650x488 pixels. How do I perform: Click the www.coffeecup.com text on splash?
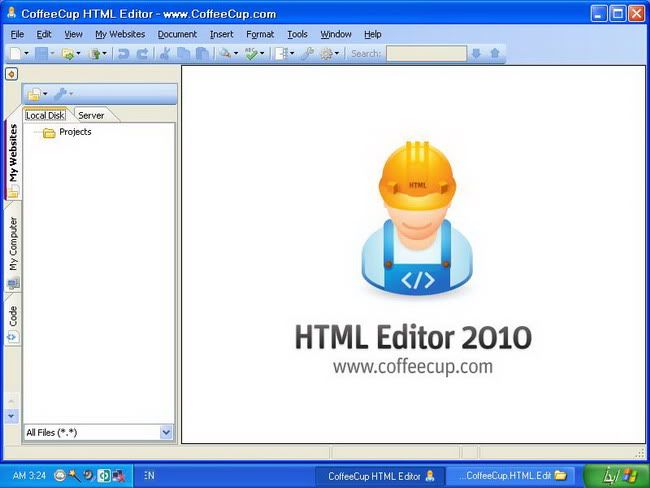pyautogui.click(x=413, y=367)
